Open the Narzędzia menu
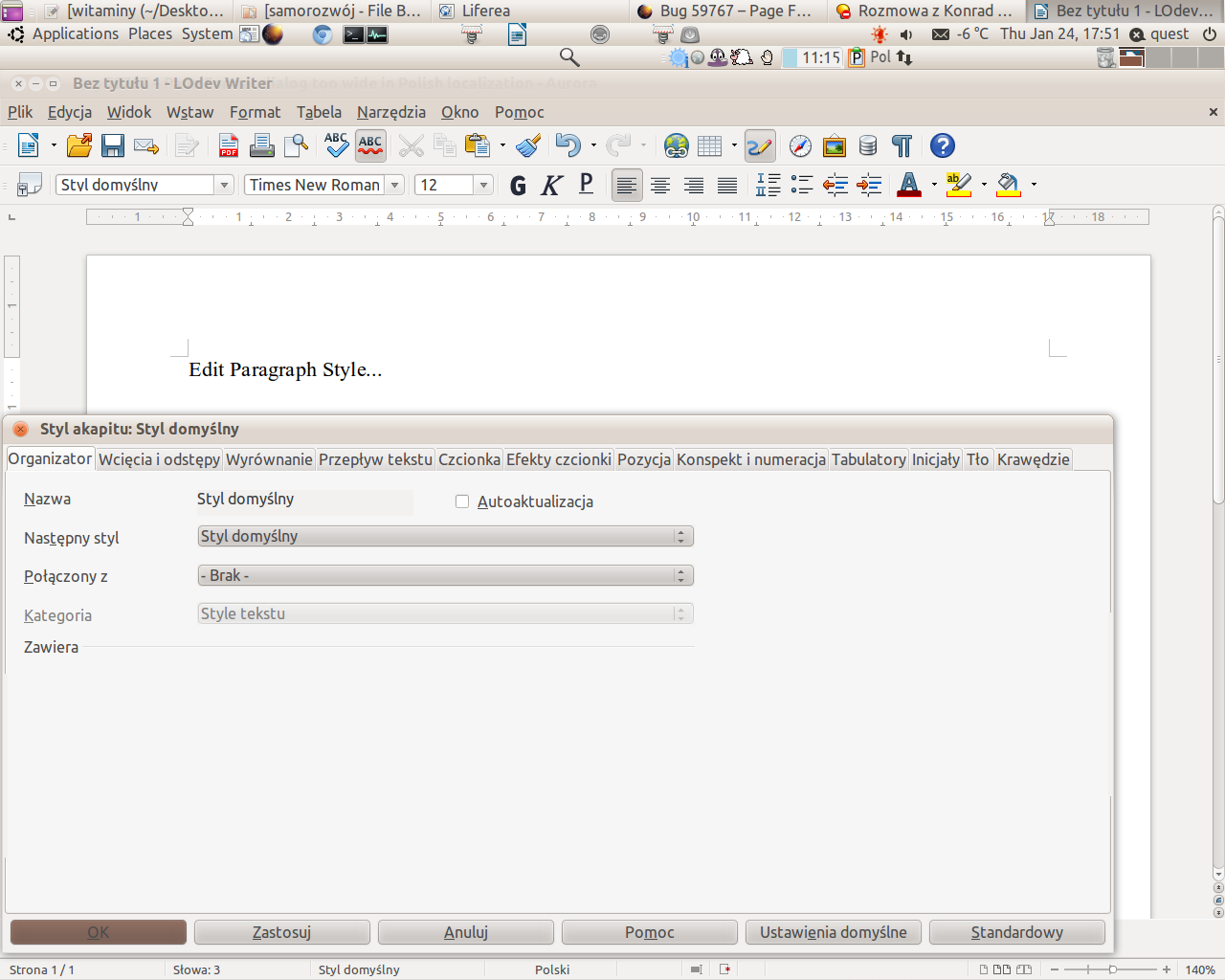The image size is (1225, 980). coord(390,112)
